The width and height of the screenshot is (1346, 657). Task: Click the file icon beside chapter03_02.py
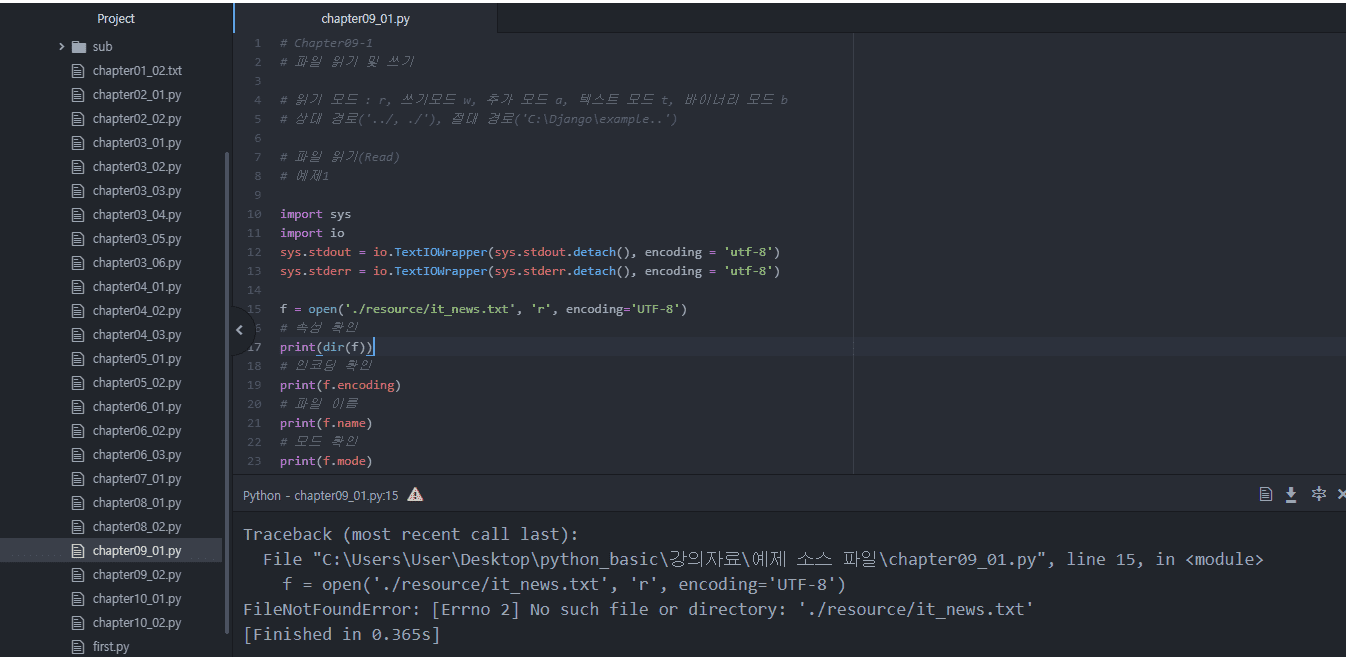pos(78,167)
